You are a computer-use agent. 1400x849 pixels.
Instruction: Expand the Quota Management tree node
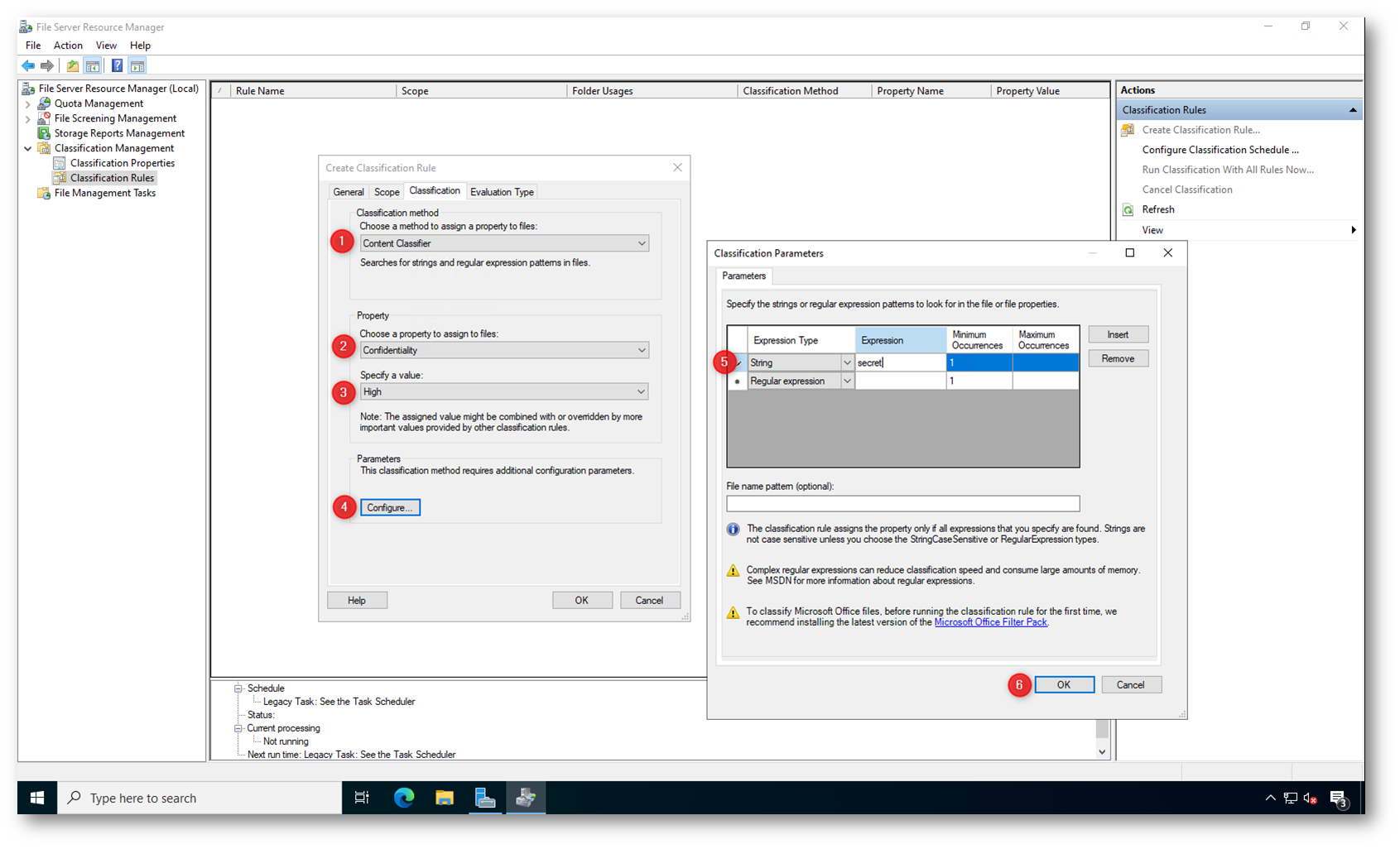pyautogui.click(x=28, y=104)
